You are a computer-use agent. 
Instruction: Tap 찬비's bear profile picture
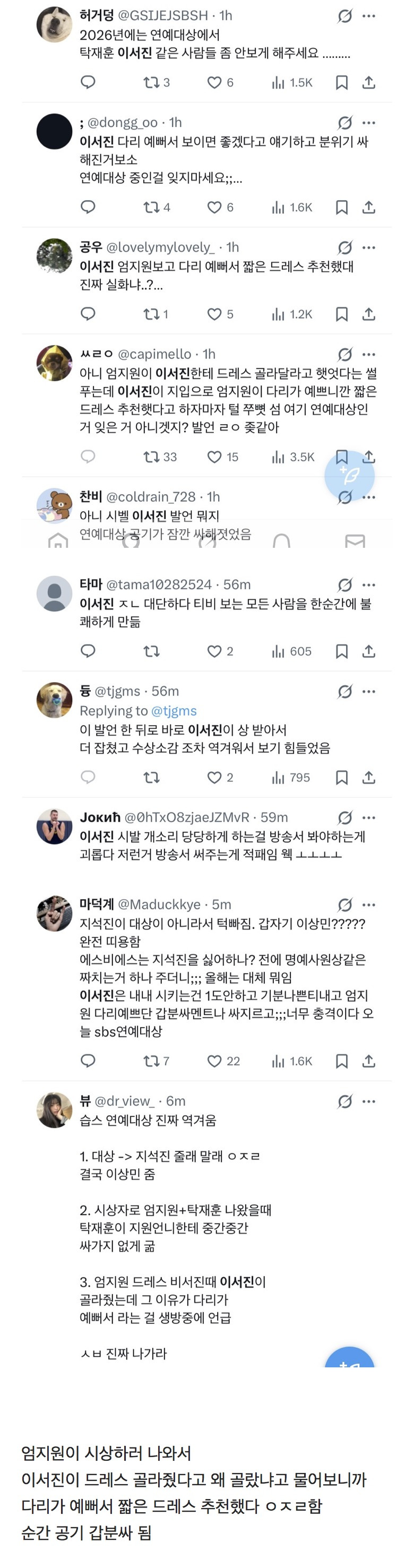54,505
